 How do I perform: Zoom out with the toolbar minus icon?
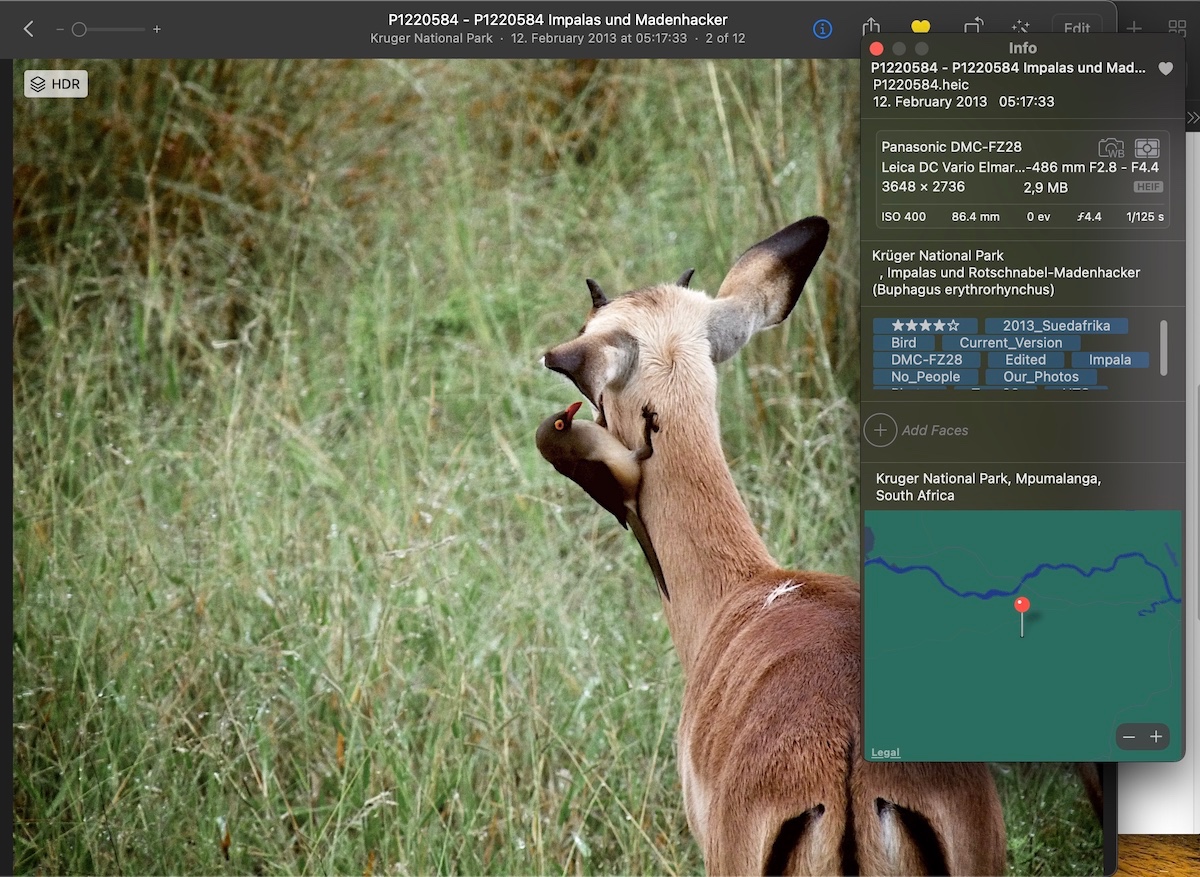click(60, 29)
